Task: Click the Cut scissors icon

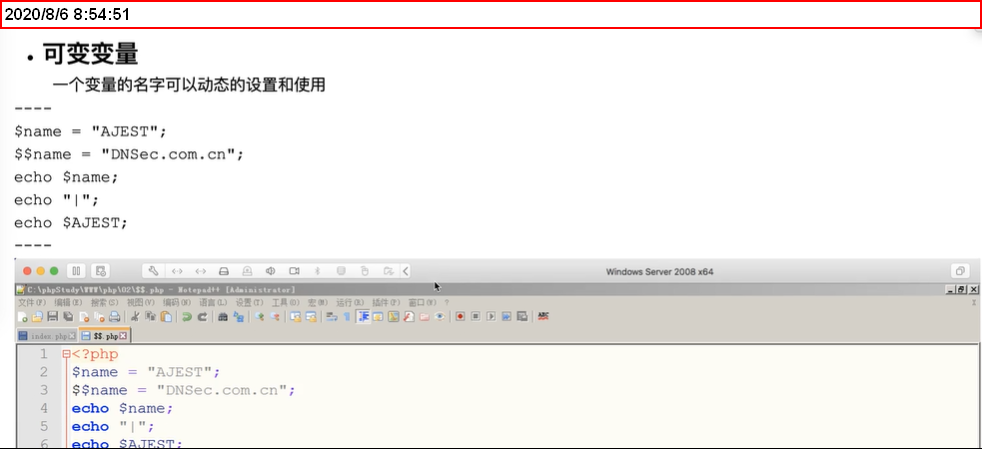Action: tap(135, 317)
